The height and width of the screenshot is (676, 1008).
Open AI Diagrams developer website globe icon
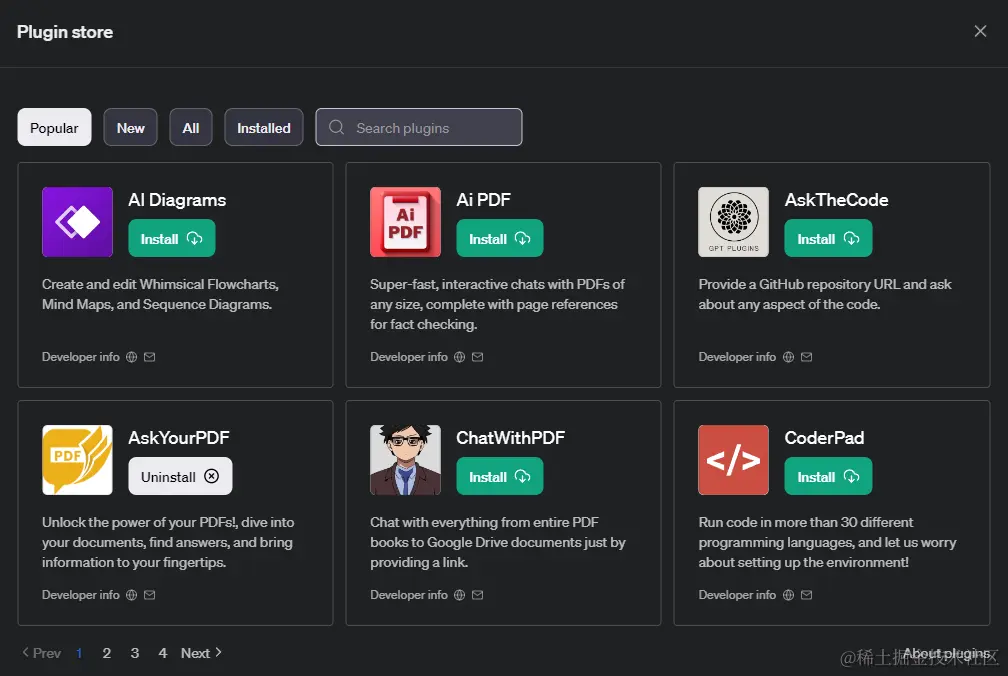[132, 357]
